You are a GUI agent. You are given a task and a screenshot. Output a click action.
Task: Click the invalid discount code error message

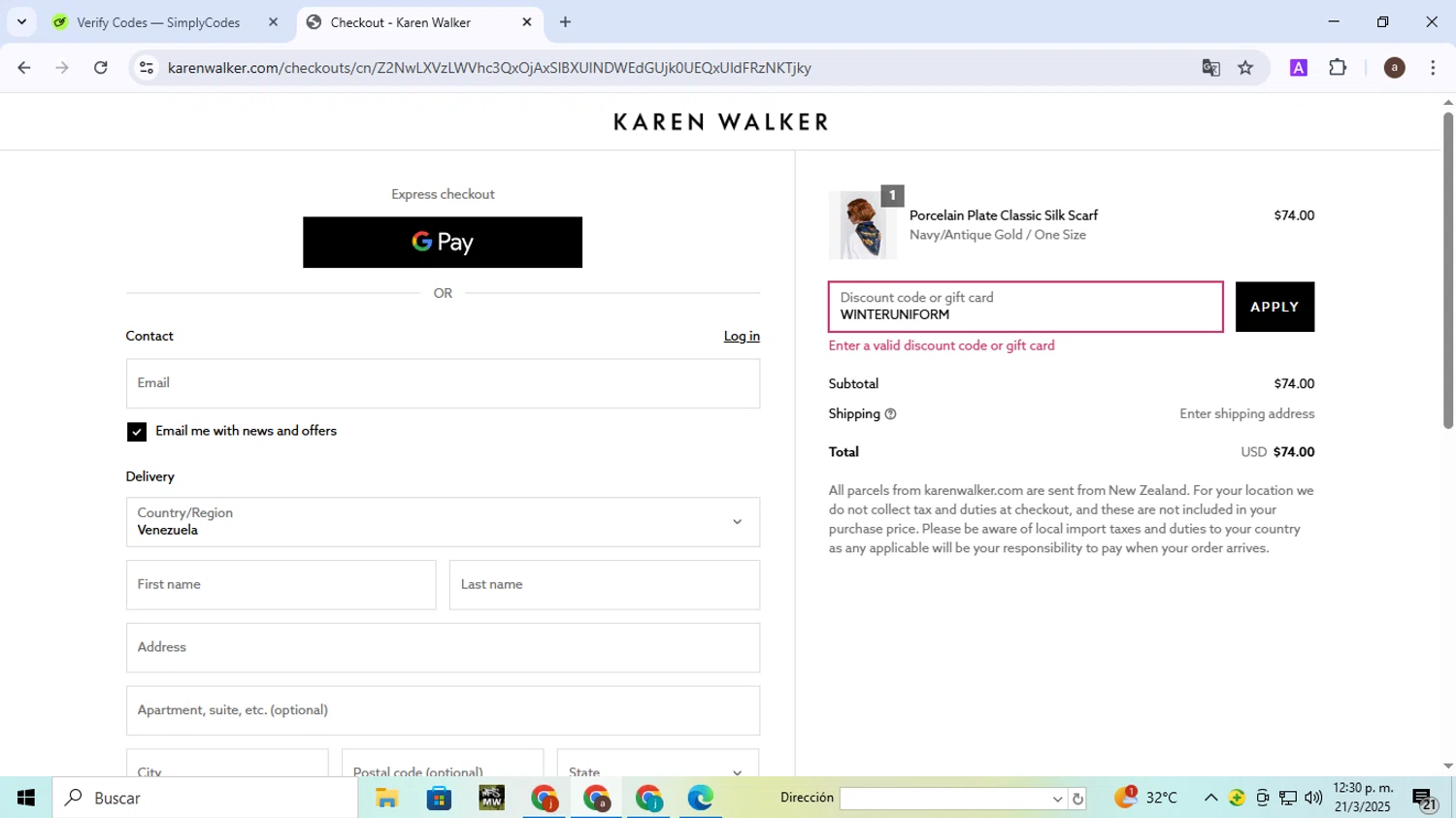942,345
